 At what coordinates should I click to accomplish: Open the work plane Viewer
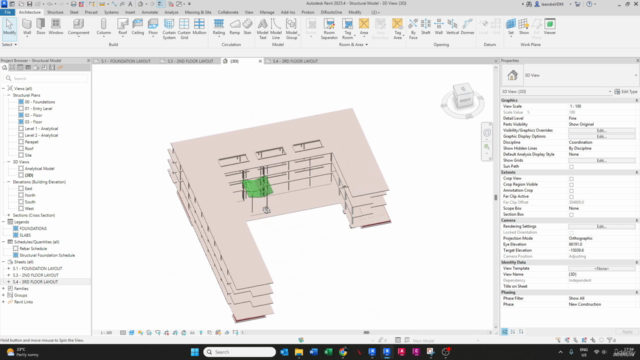click(550, 27)
